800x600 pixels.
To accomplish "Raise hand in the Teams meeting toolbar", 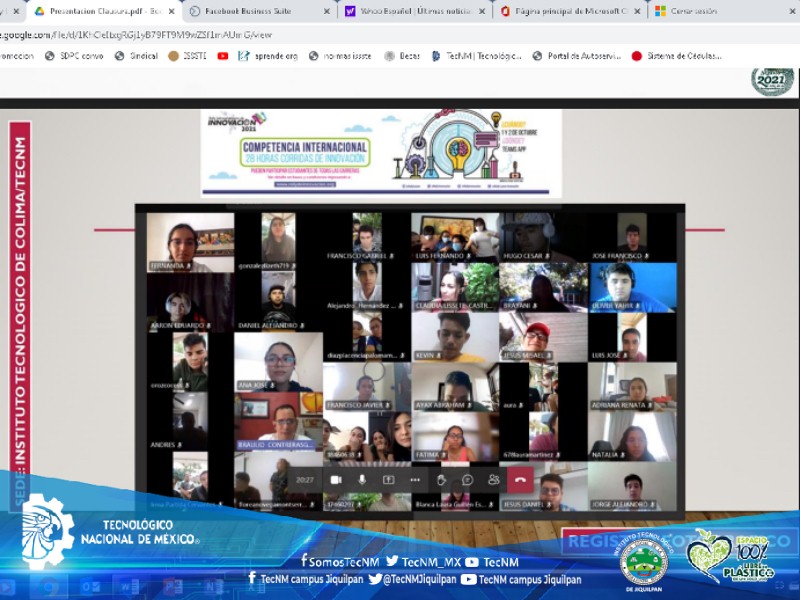I will pyautogui.click(x=441, y=480).
